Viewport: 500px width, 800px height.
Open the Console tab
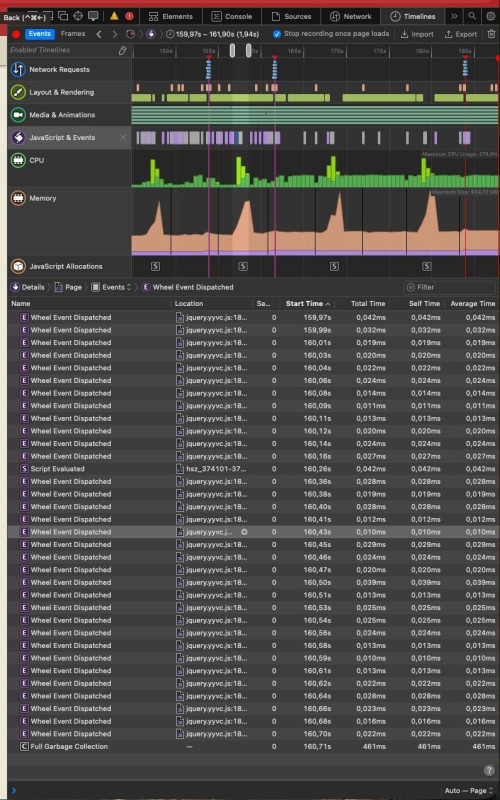coord(232,16)
